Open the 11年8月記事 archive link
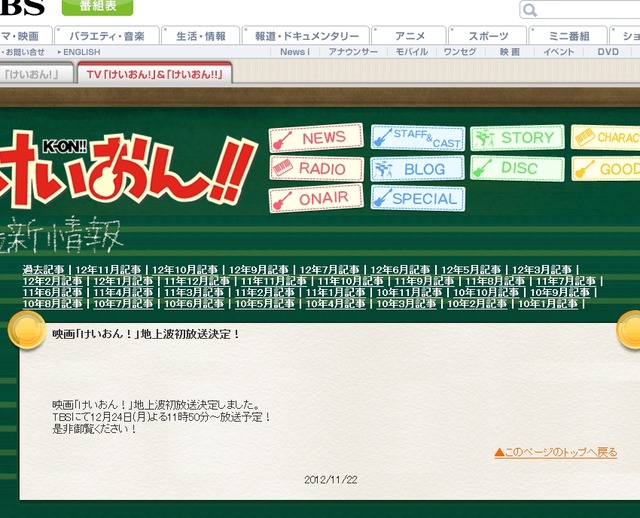Screen dimensions: 640x518 (495, 281)
